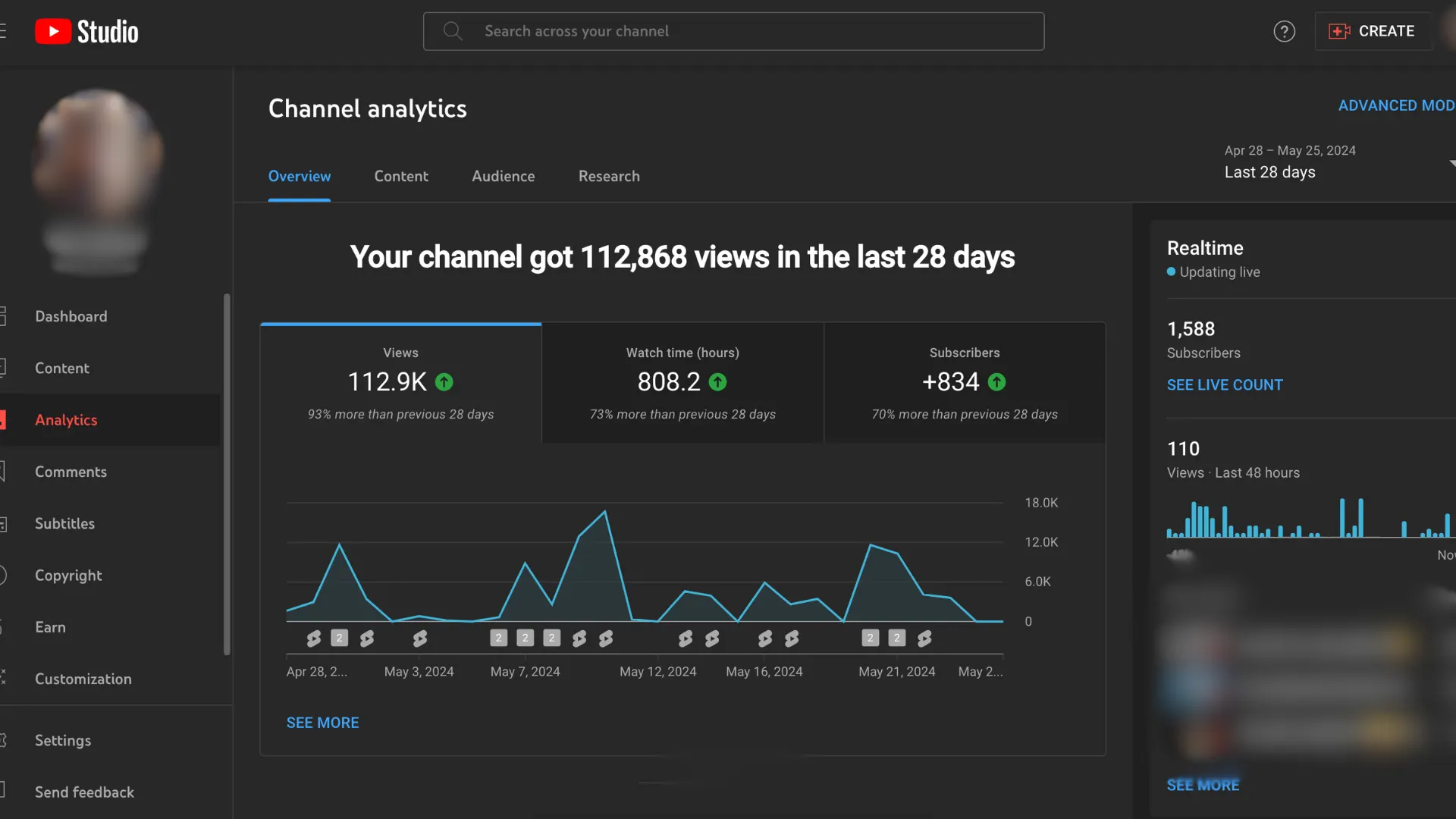Select the Watch time (hours) metric card

[682, 383]
